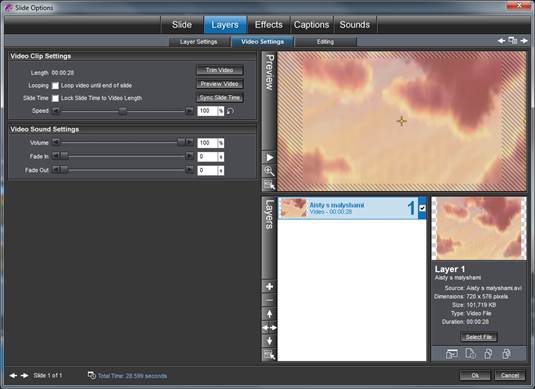Decrease Fade Out with left arrow

tap(56, 170)
